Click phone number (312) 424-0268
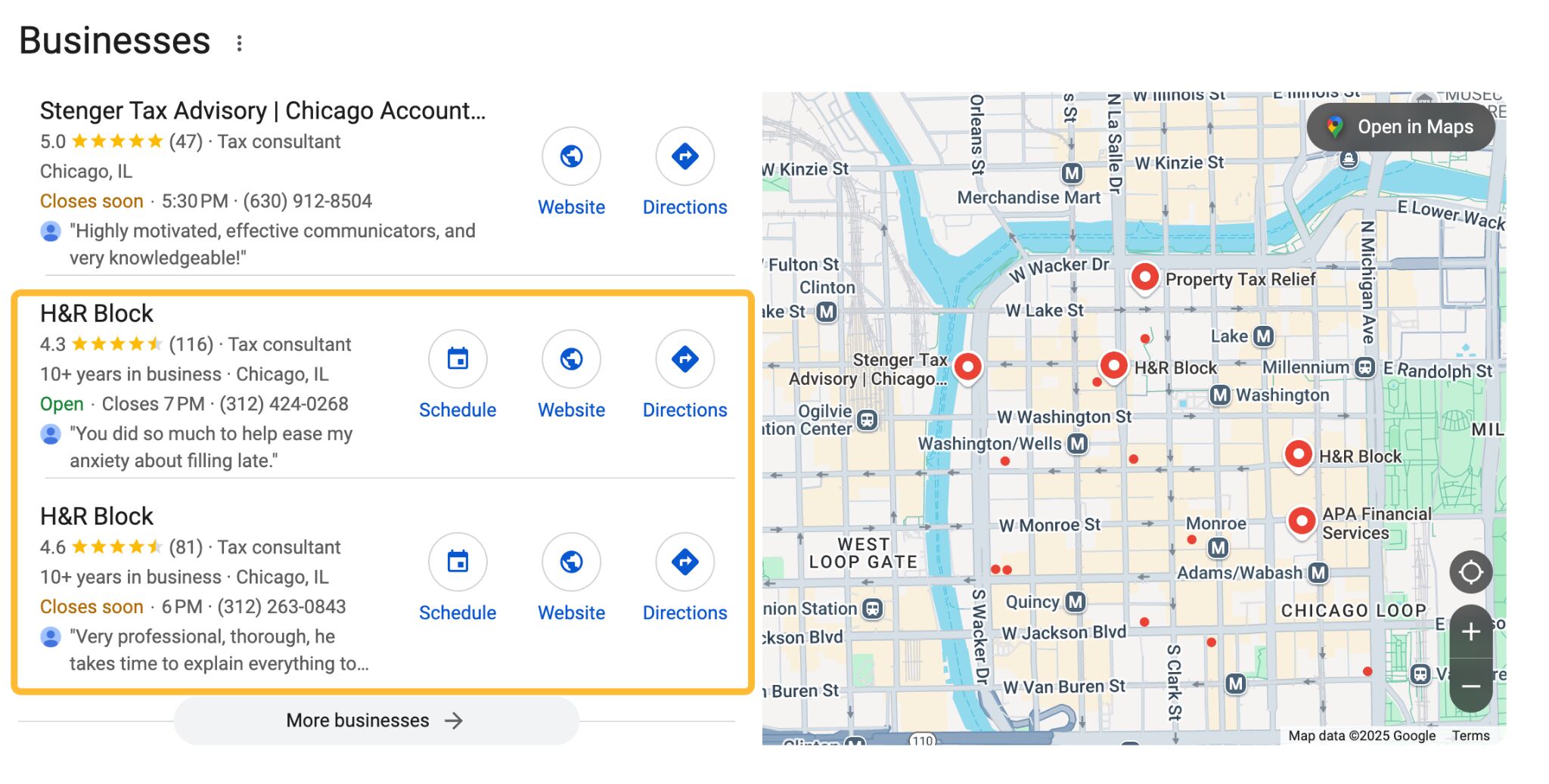The image size is (1549, 784). 284,404
